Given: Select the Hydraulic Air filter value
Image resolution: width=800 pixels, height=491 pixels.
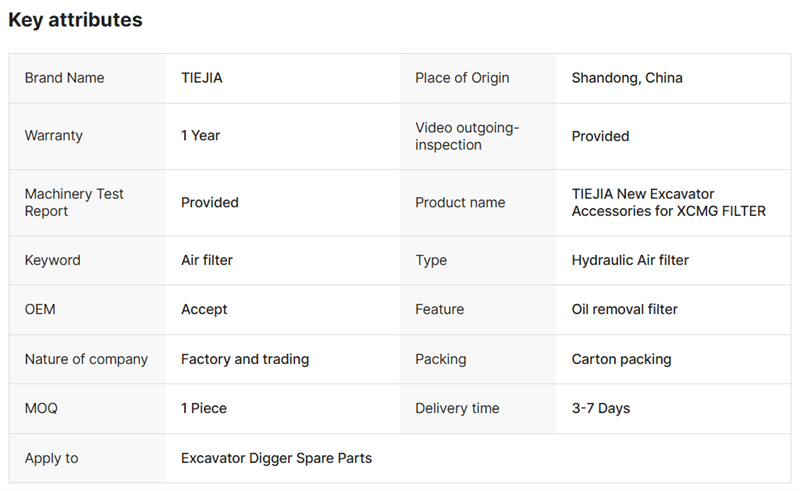Looking at the screenshot, I should [x=630, y=260].
